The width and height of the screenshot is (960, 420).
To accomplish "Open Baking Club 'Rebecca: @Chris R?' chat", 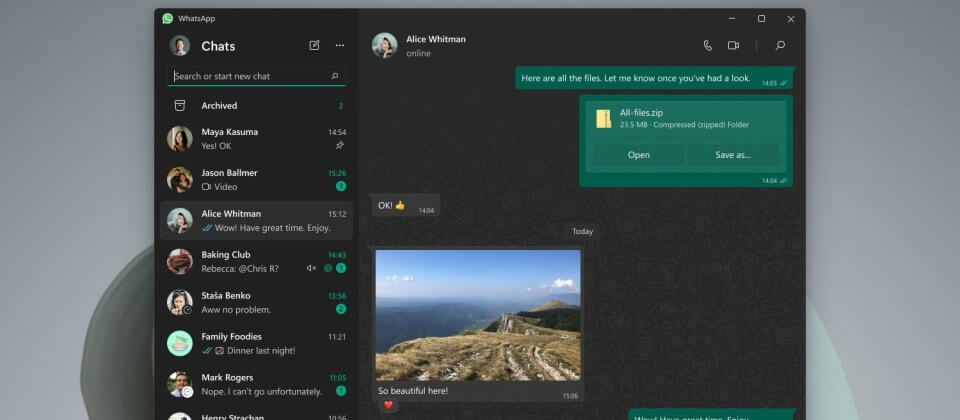I will coord(257,261).
